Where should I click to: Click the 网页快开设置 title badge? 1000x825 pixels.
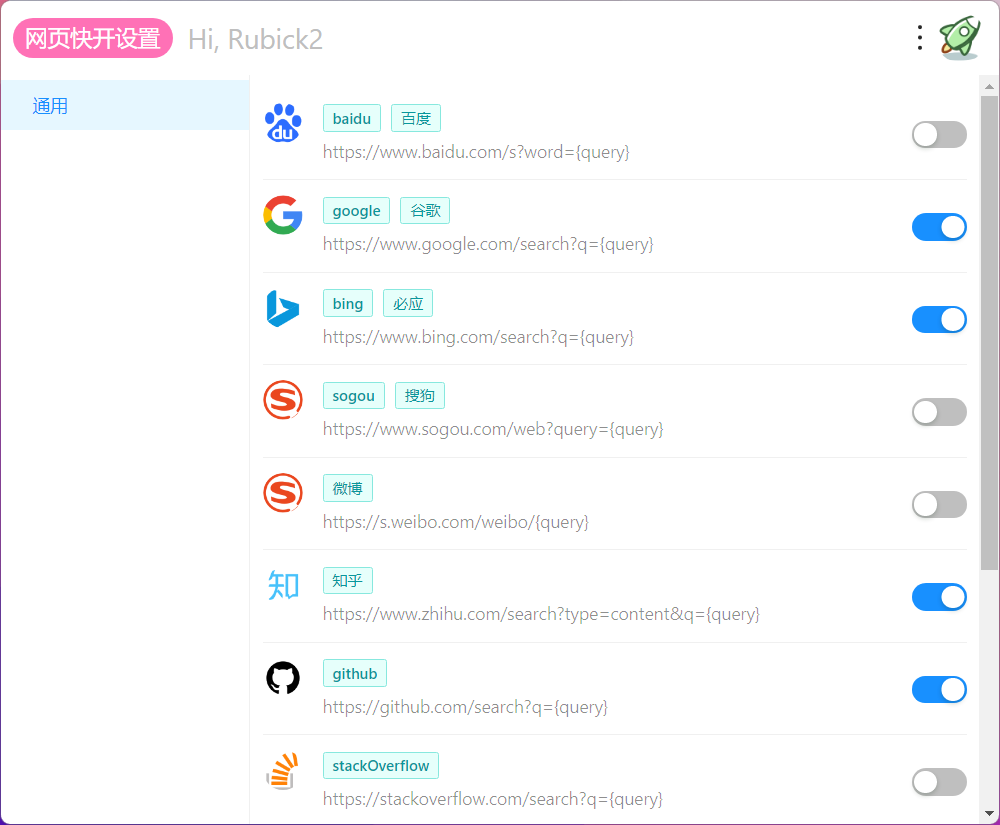click(x=93, y=38)
